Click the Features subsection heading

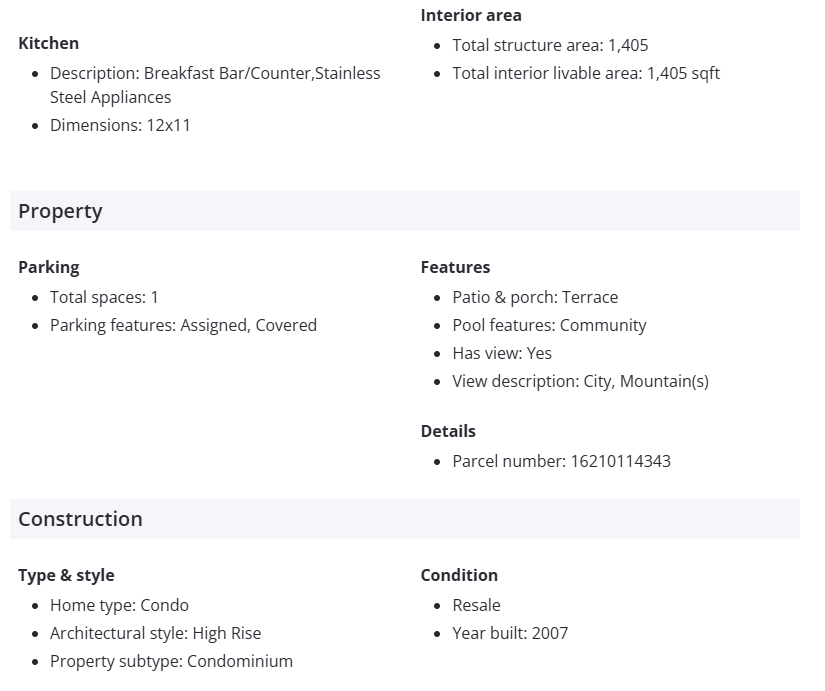click(x=455, y=267)
